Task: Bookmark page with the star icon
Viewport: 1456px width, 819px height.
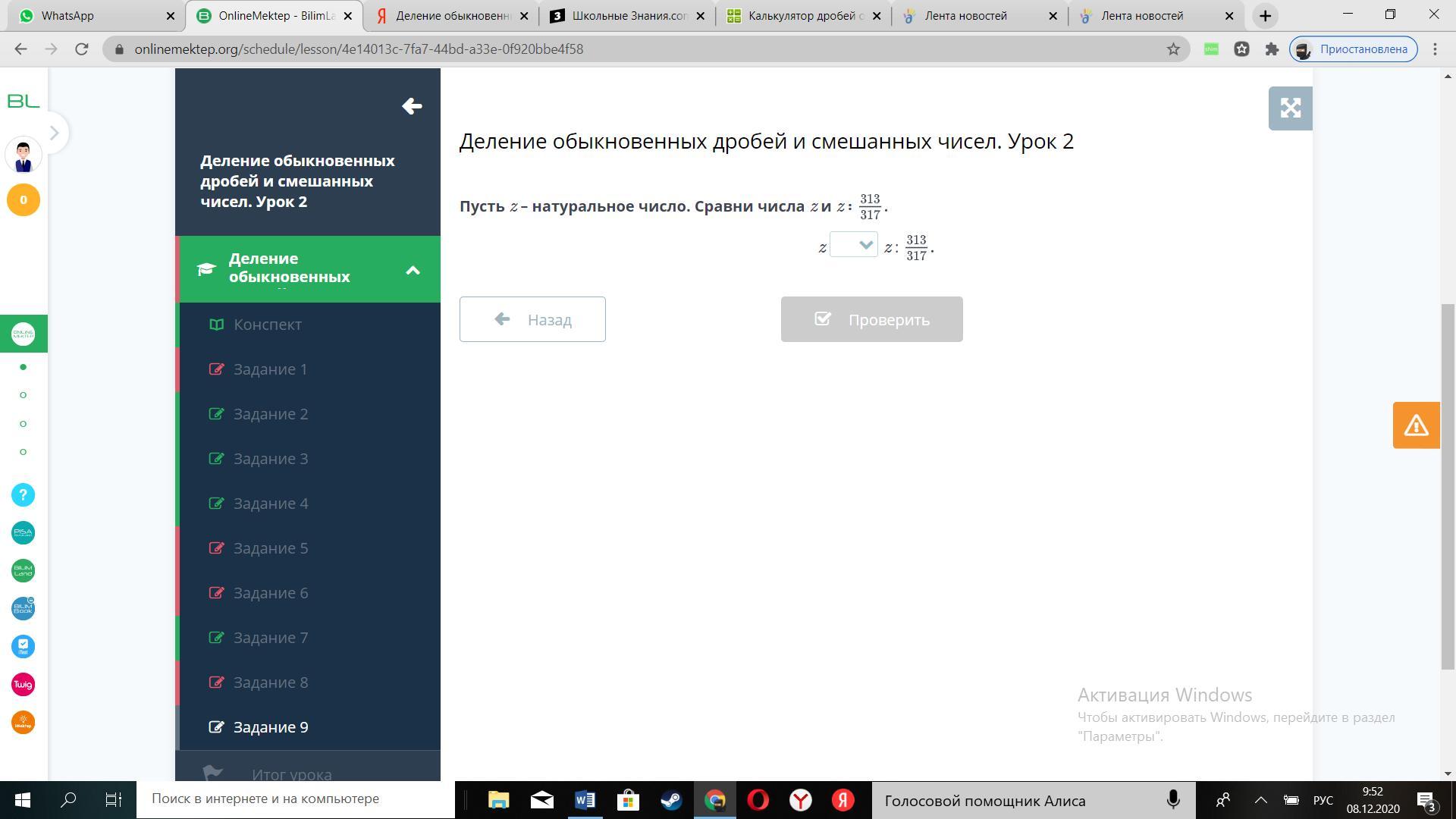Action: pos(1173,49)
